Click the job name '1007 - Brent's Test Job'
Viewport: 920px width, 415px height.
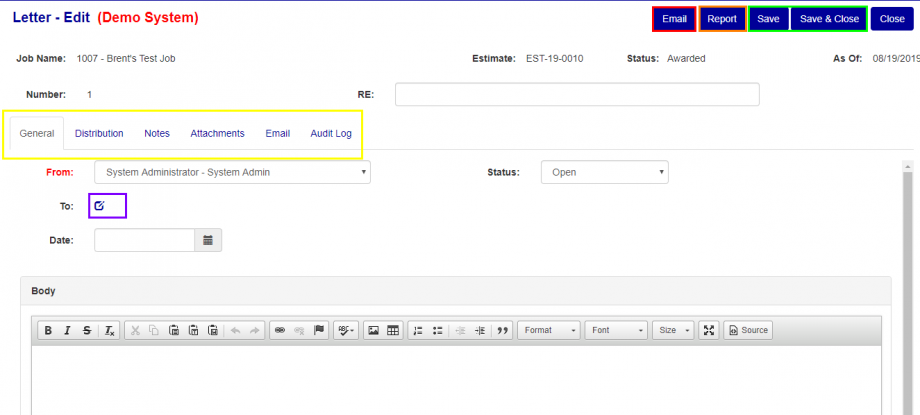pyautogui.click(x=126, y=59)
